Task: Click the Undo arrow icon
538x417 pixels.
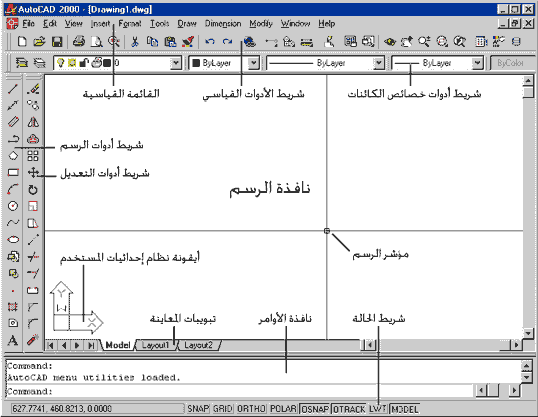Action: coord(210,42)
